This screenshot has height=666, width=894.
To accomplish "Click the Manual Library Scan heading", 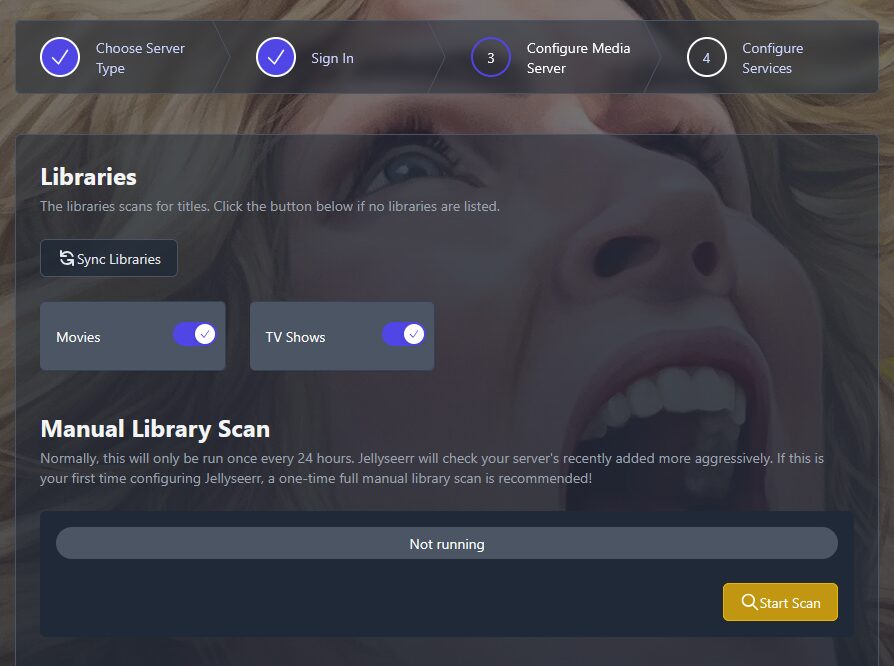I will click(155, 429).
